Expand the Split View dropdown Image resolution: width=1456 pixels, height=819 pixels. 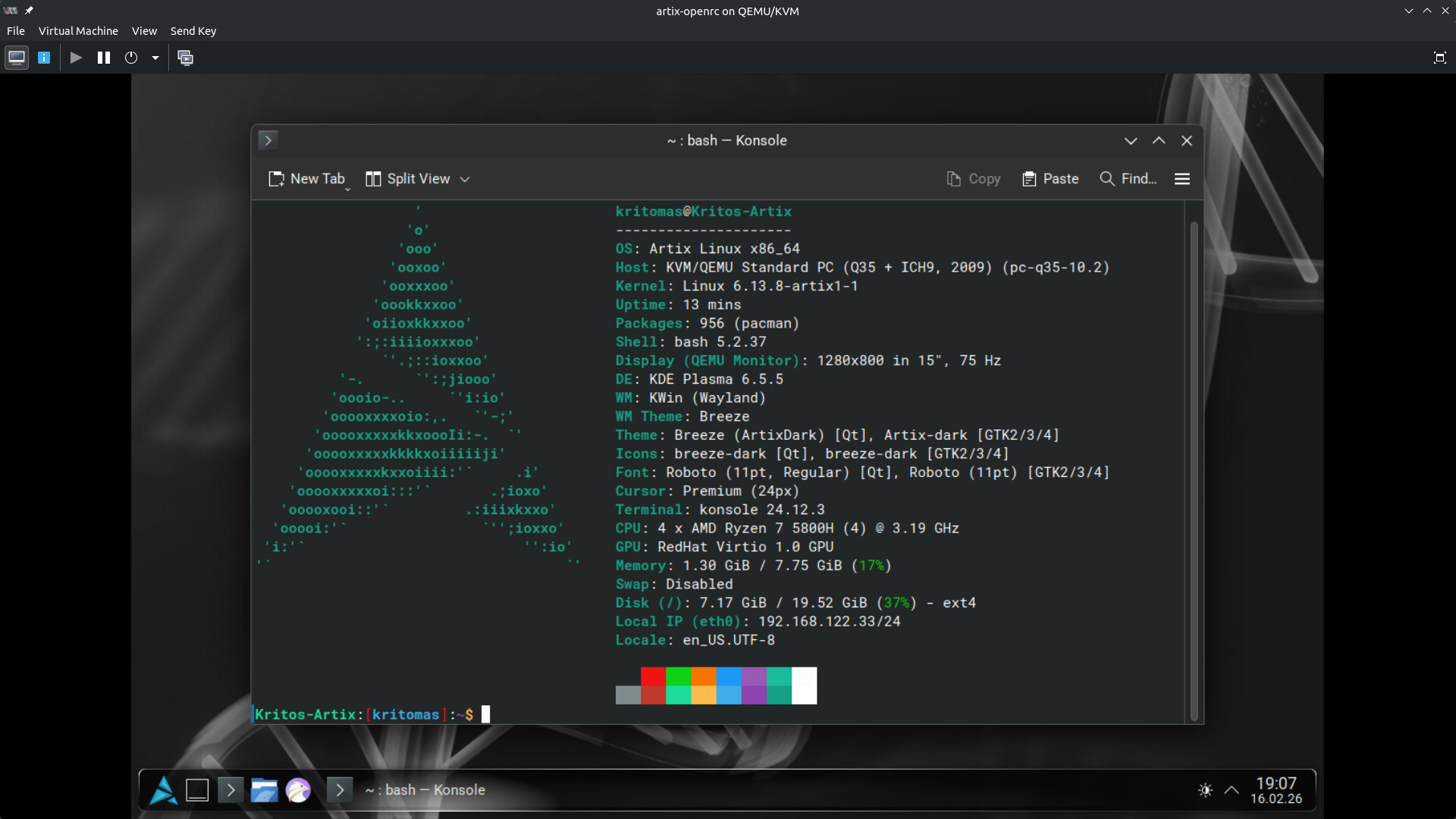(465, 180)
